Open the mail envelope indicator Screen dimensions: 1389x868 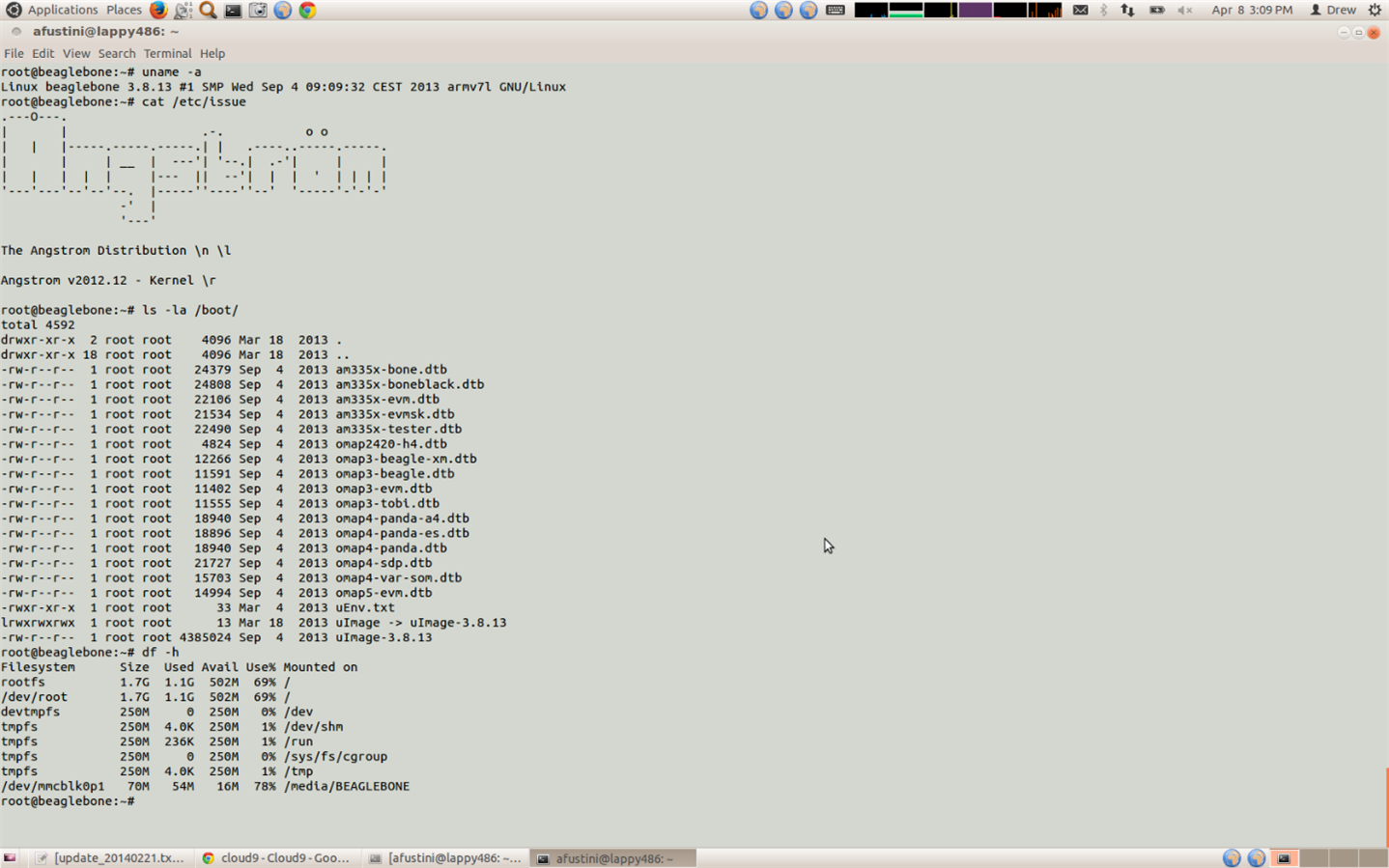pos(1081,10)
